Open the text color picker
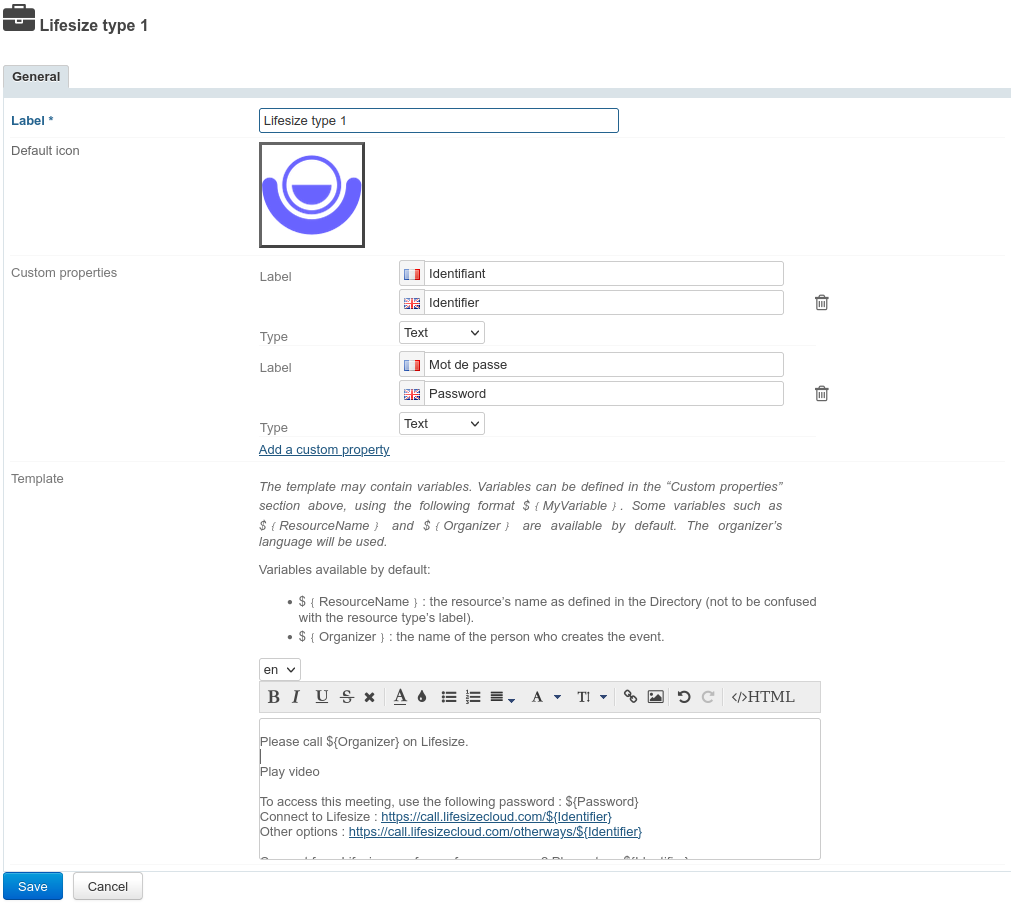 point(400,697)
